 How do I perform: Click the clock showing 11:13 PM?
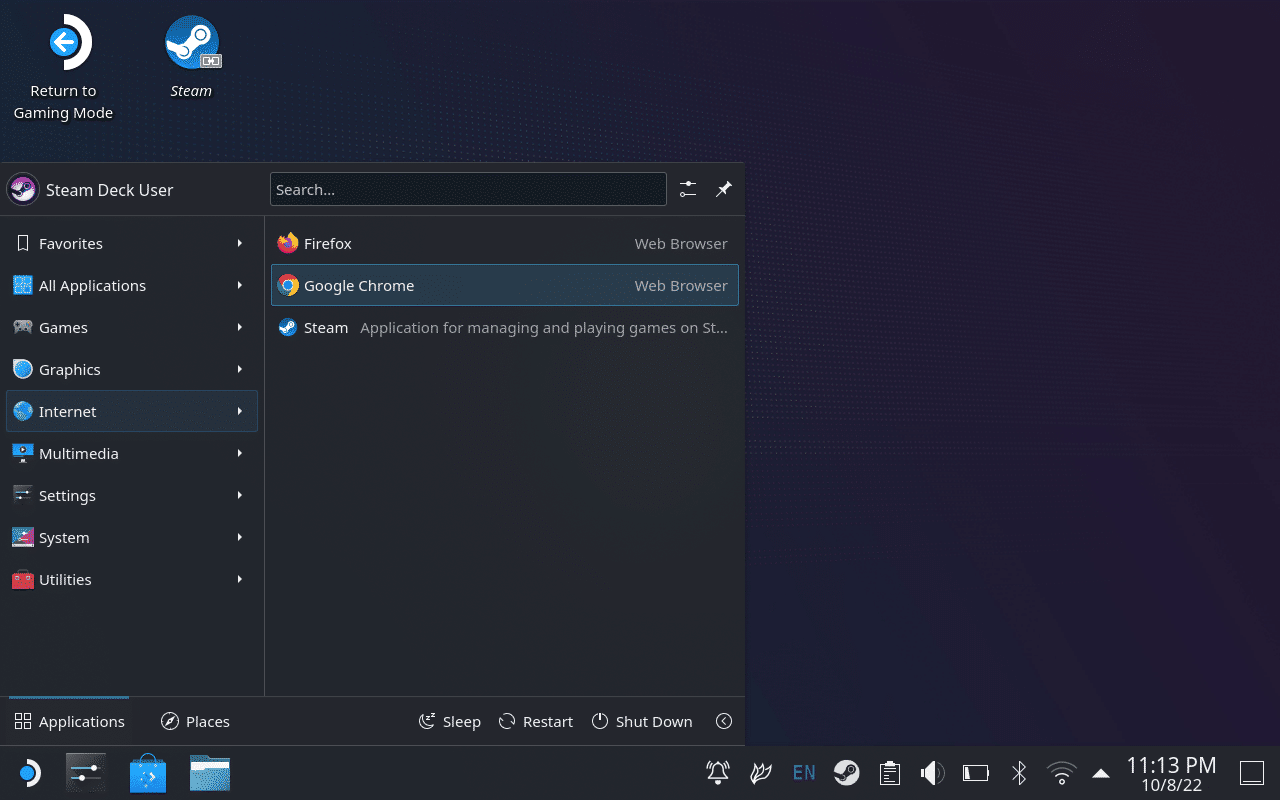coord(1172,773)
